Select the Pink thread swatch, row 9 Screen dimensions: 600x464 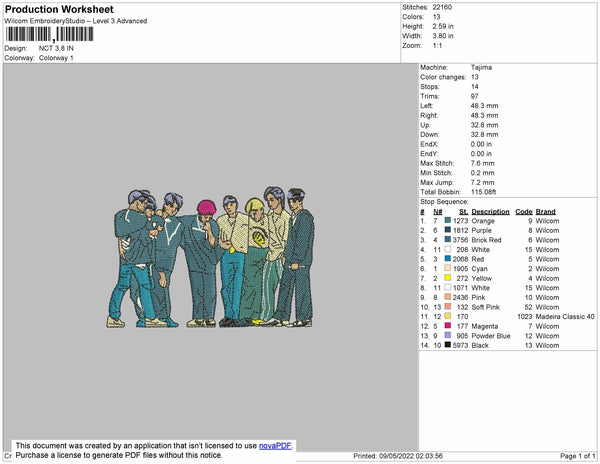[x=447, y=297]
